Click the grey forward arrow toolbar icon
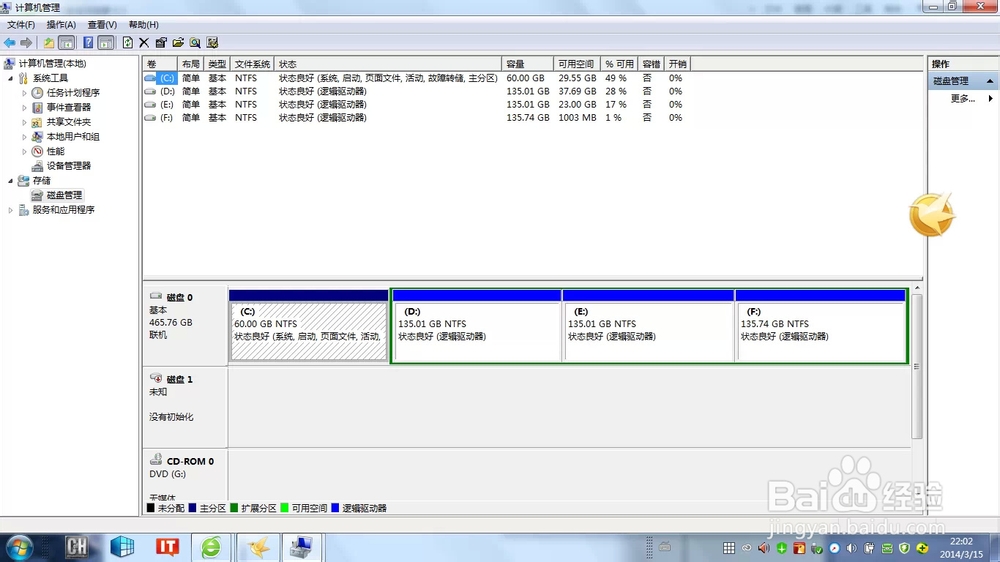 [x=26, y=43]
